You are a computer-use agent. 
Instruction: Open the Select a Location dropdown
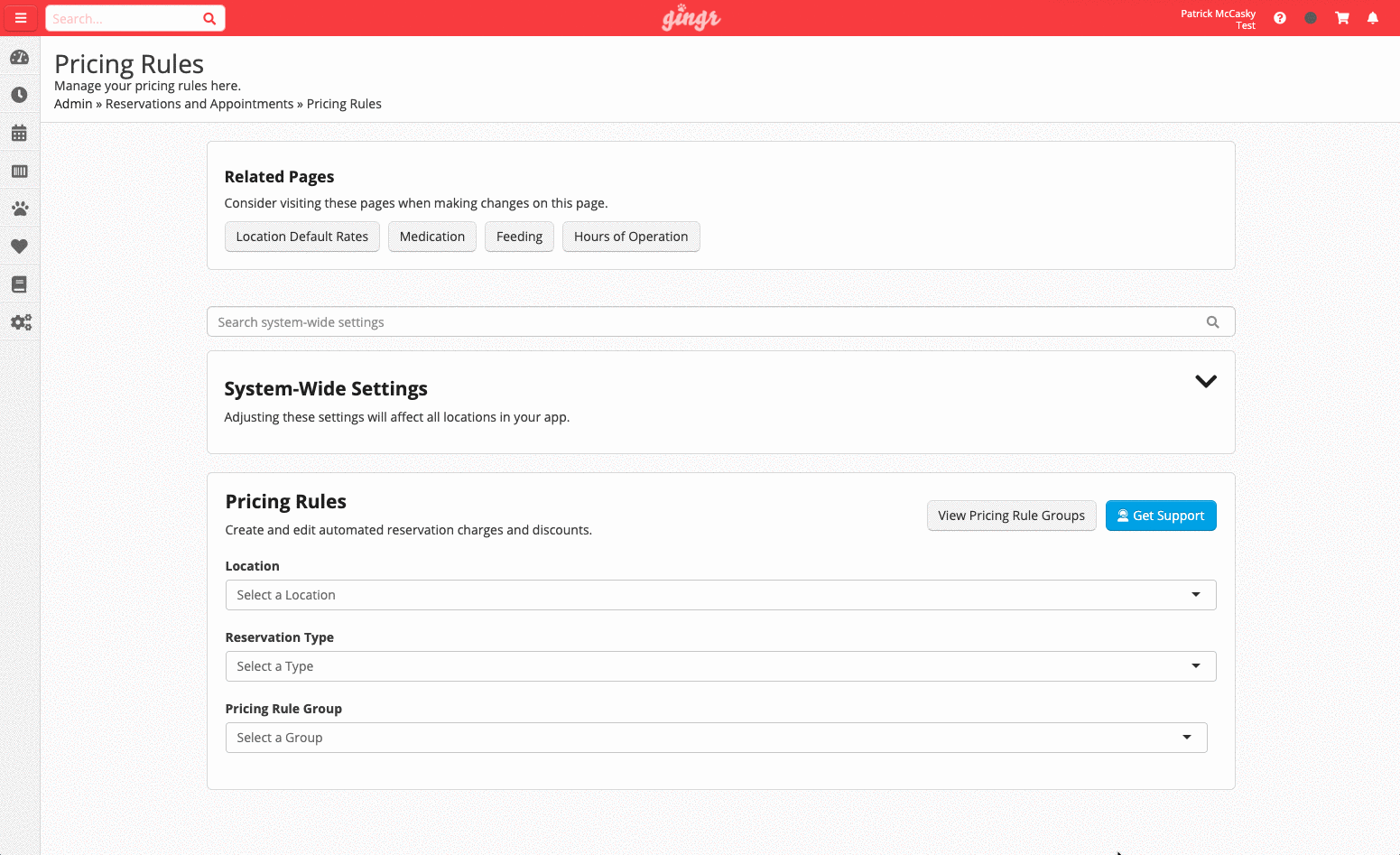coord(720,595)
